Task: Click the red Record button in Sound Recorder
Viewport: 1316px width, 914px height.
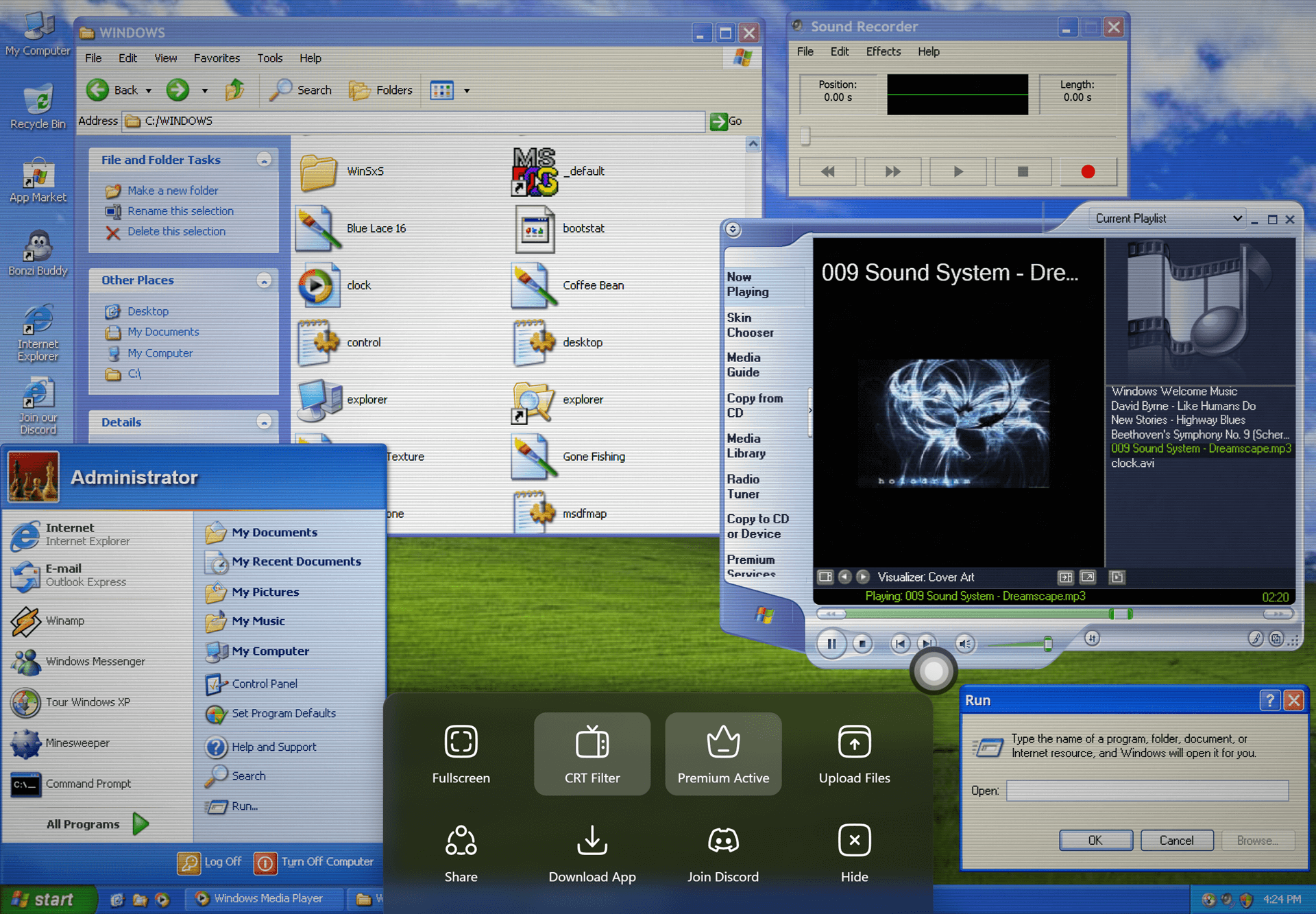Action: click(1088, 171)
